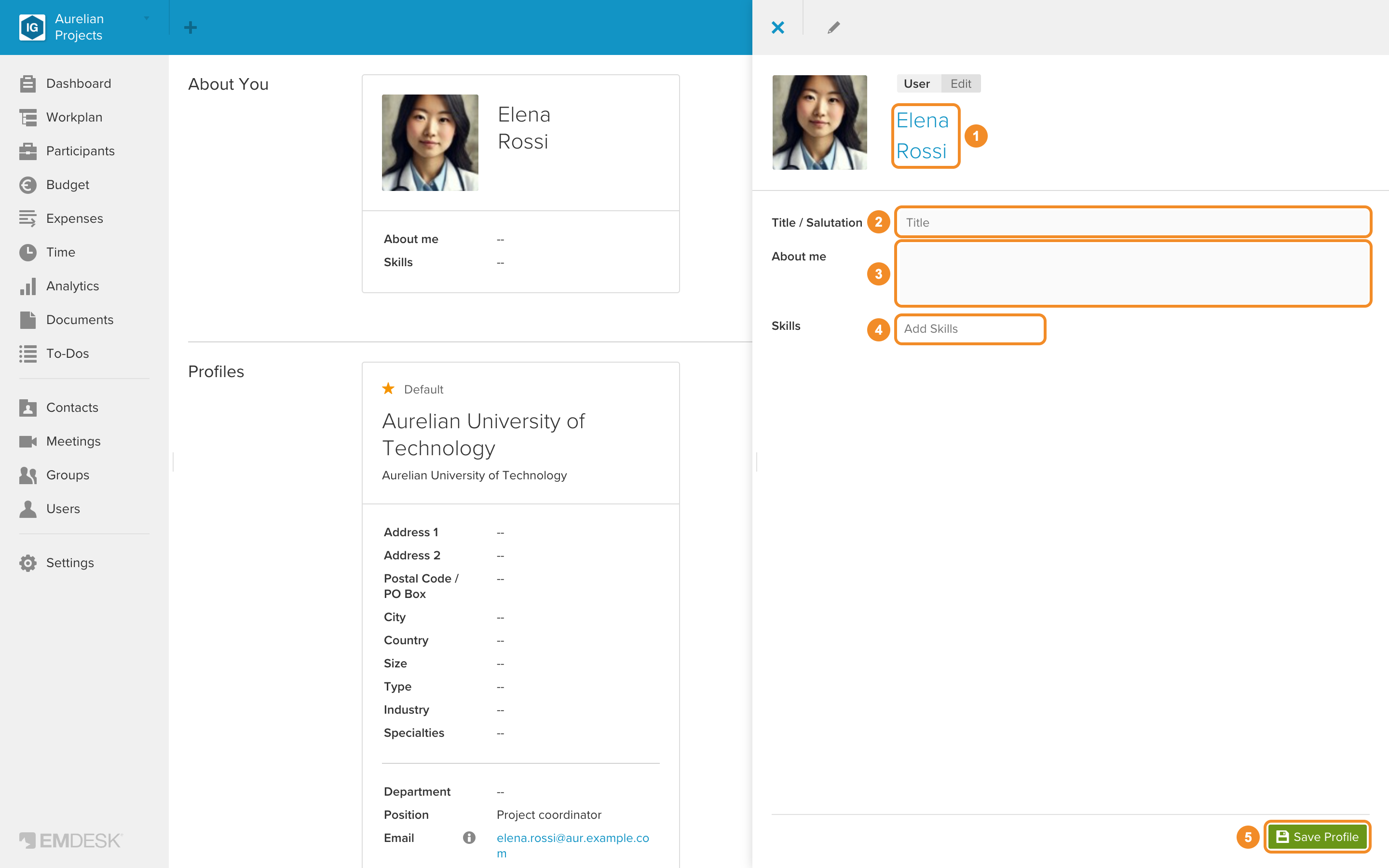Click the Aurelian University of Technology heading
This screenshot has height=868, width=1389.
[483, 434]
